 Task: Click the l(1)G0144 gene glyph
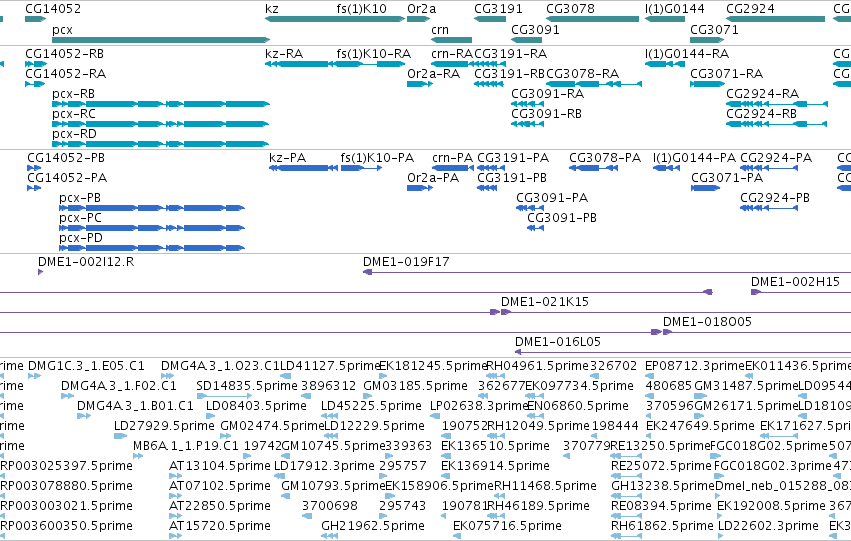tap(665, 19)
